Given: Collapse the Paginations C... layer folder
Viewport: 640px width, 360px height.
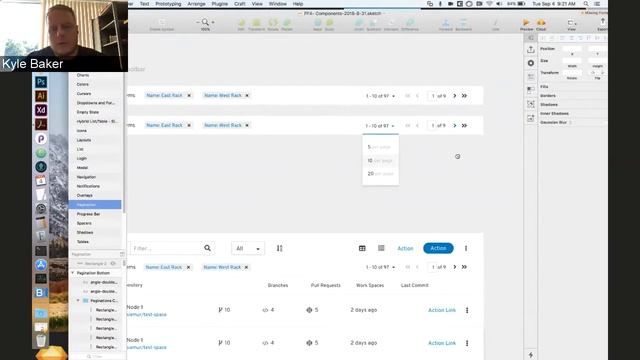Looking at the screenshot, I should click(x=78, y=300).
